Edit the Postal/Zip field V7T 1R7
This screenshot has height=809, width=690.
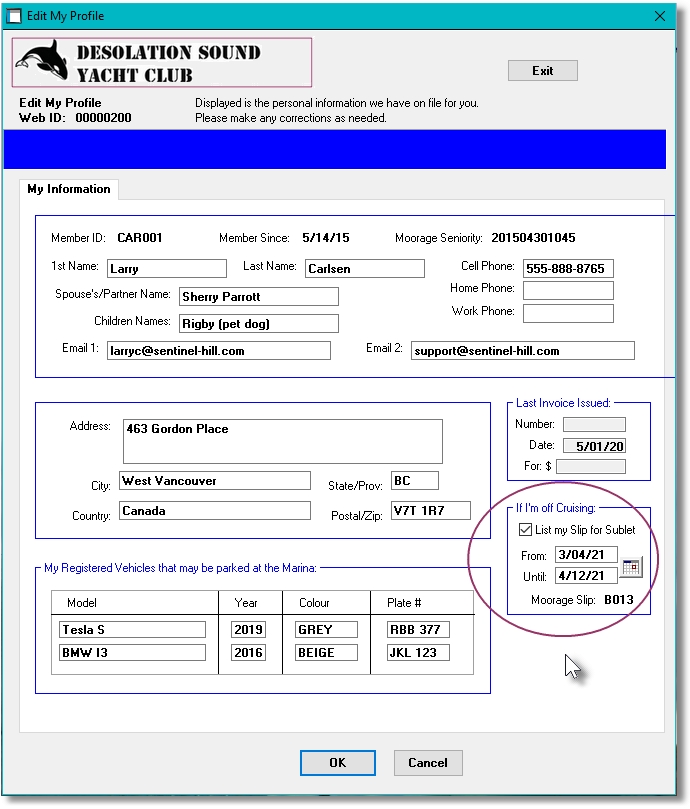click(x=431, y=511)
